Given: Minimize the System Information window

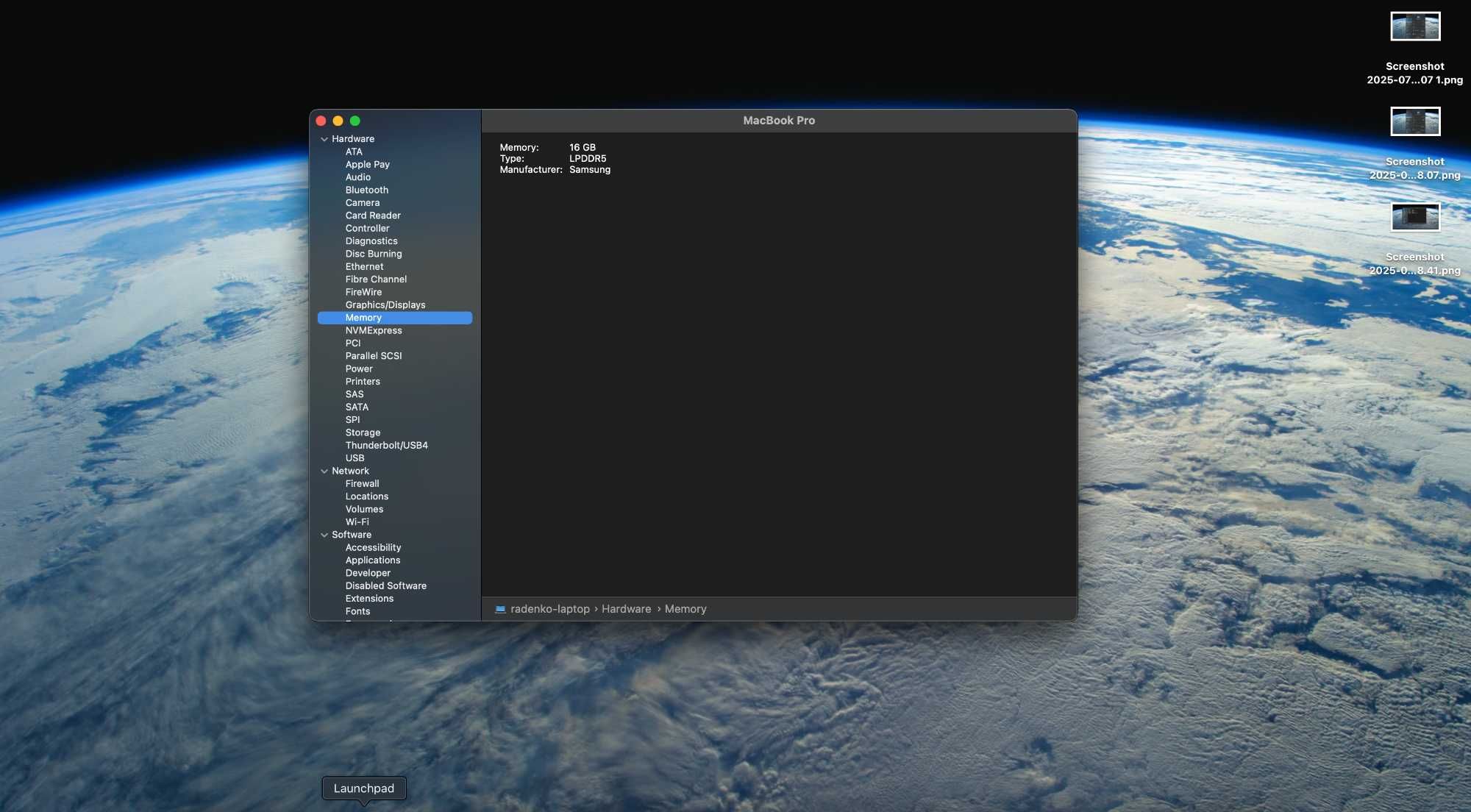Looking at the screenshot, I should (338, 121).
